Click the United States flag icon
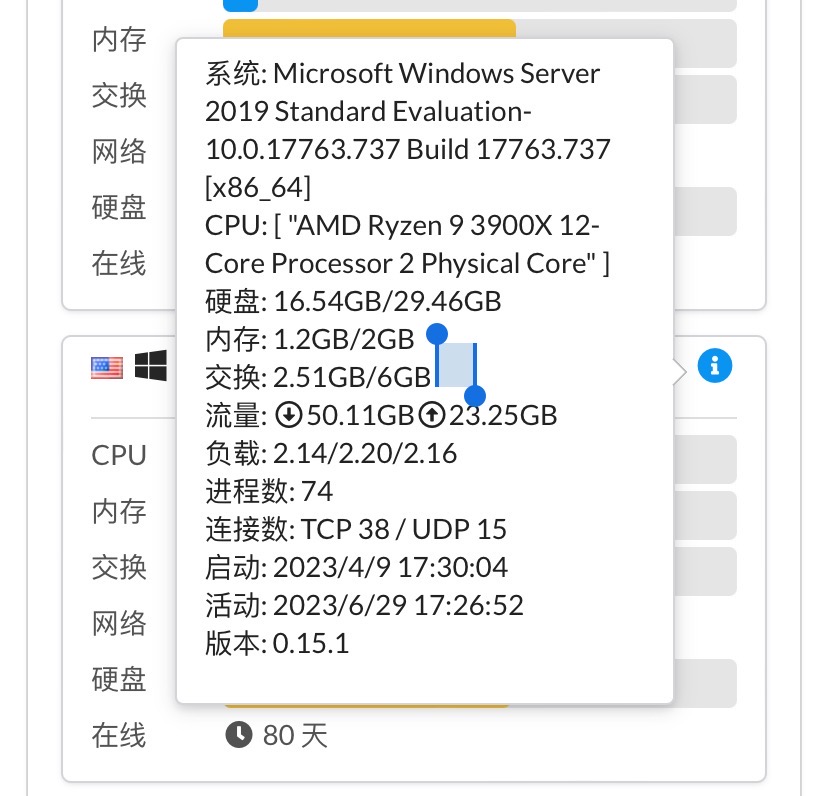This screenshot has height=796, width=828. click(x=107, y=367)
